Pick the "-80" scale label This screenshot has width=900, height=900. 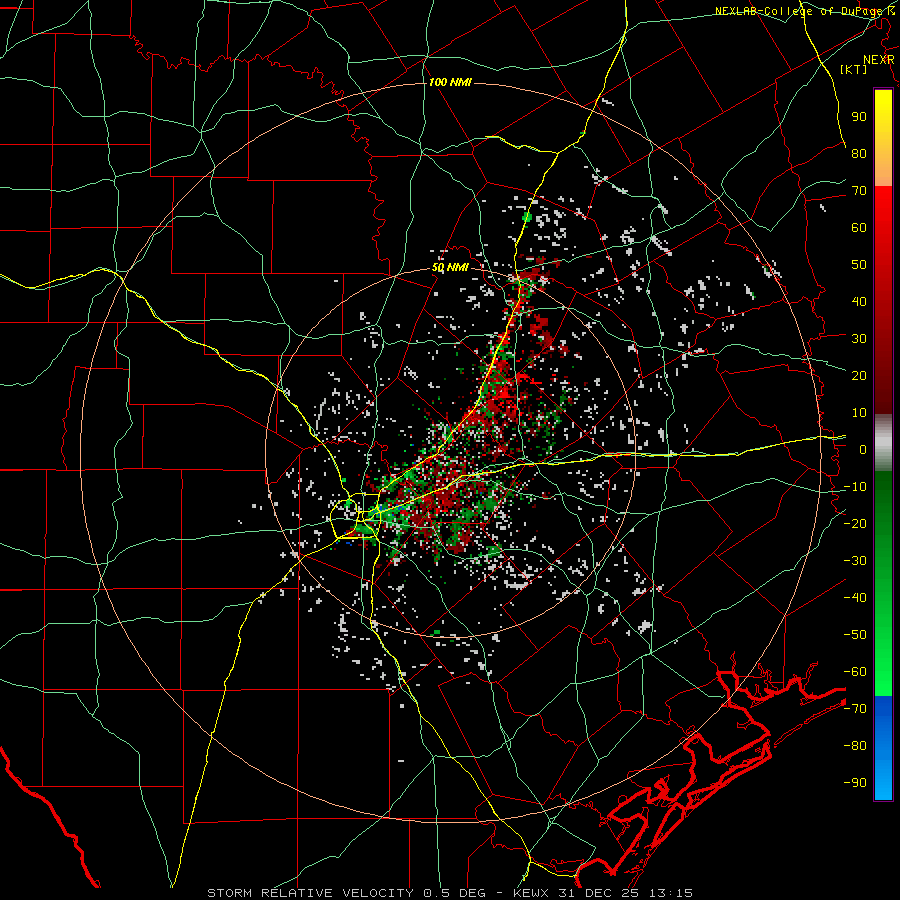tap(855, 746)
